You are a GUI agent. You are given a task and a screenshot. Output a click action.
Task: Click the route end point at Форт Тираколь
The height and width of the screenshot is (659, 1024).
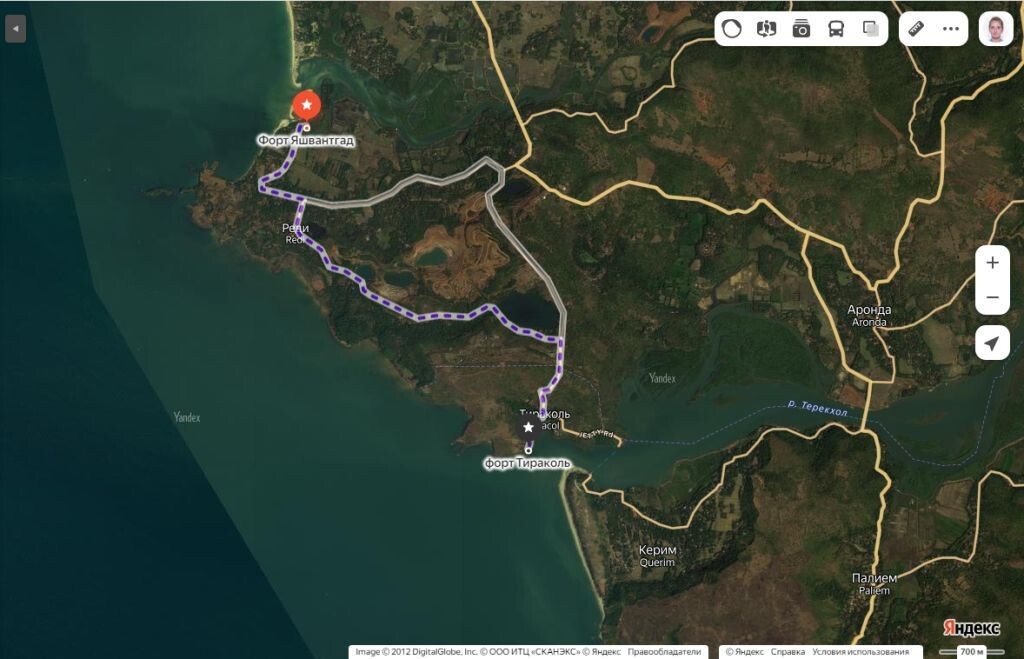coord(528,450)
